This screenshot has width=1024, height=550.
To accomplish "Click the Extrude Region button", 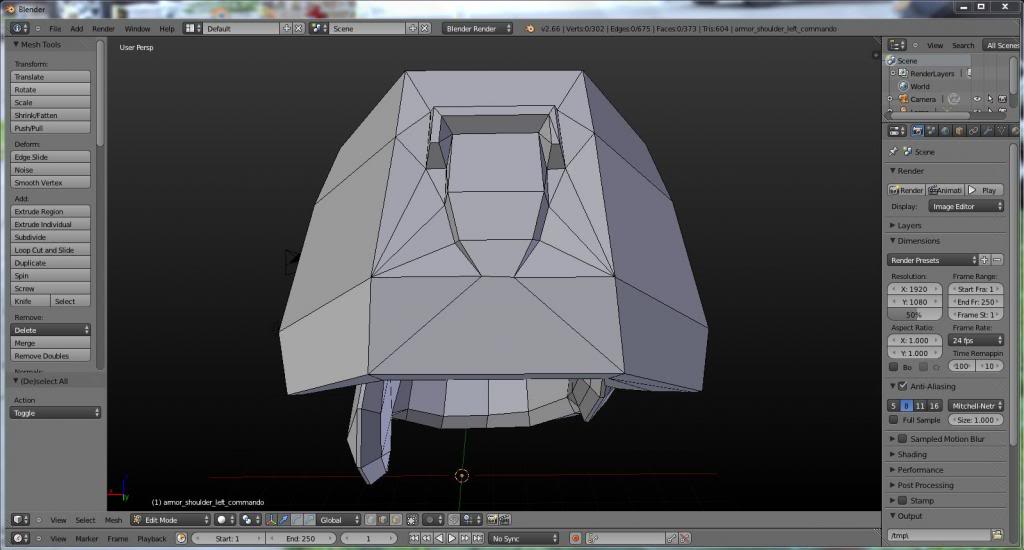I will click(x=50, y=211).
